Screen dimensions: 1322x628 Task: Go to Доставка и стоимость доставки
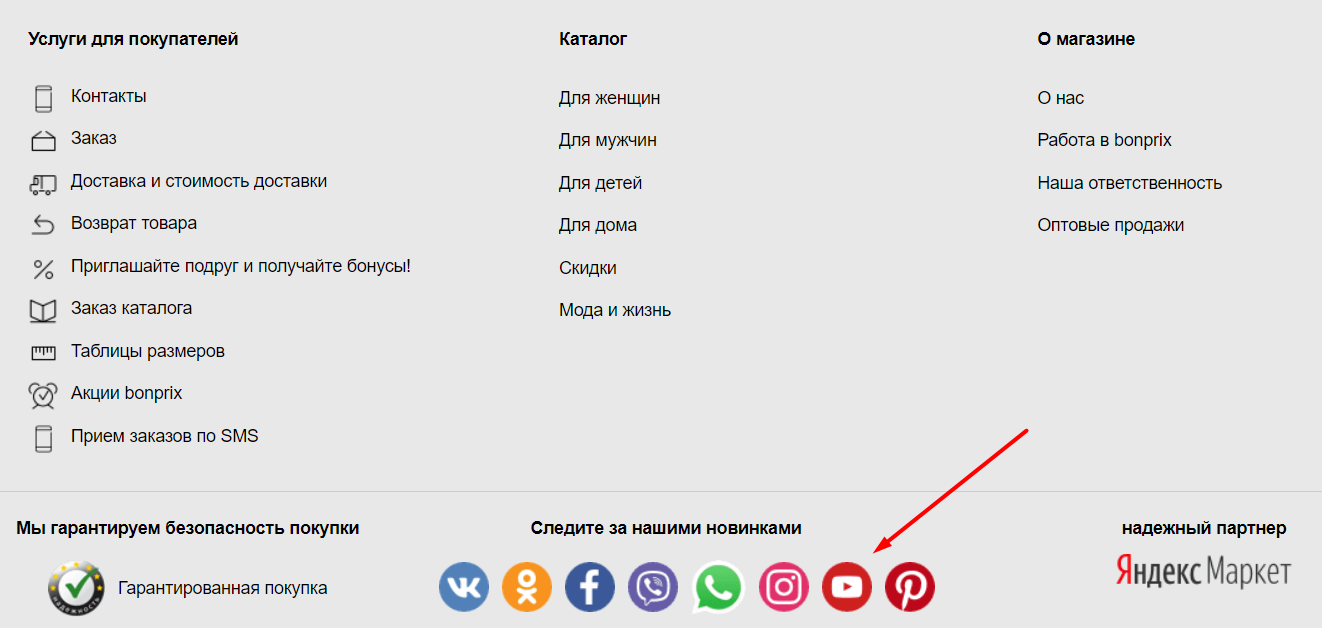[x=199, y=181]
